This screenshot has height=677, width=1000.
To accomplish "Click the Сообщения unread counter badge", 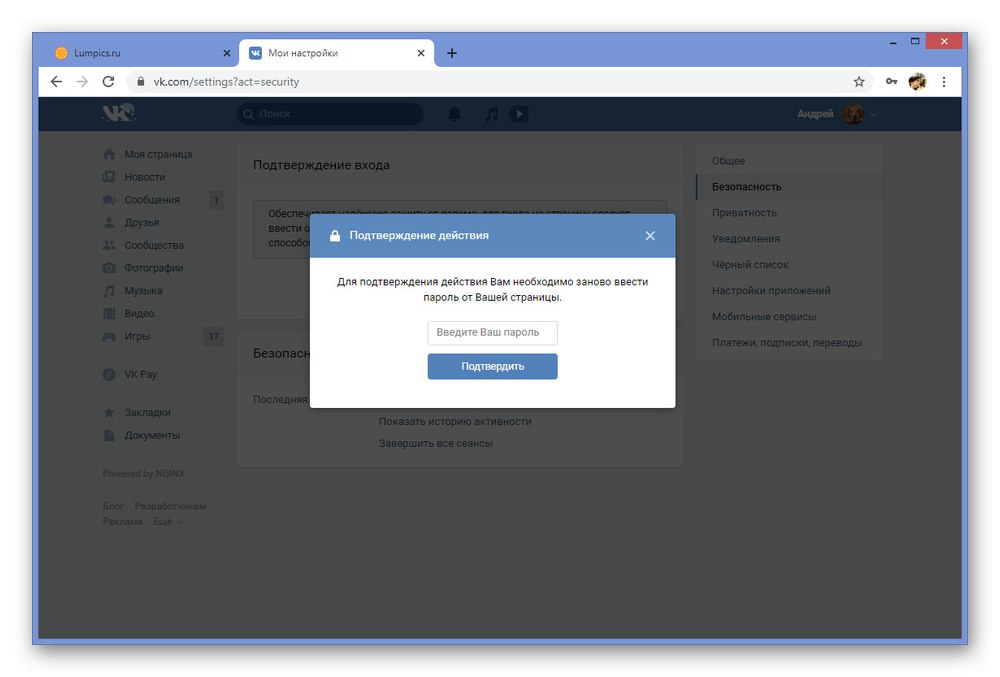I will pyautogui.click(x=216, y=200).
